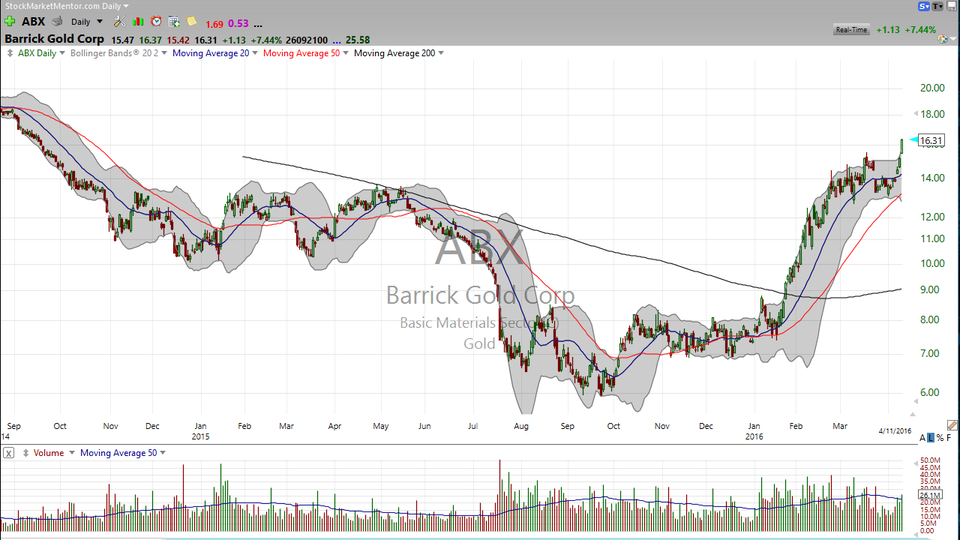Click the 2015 year label on time axis

coord(200,437)
